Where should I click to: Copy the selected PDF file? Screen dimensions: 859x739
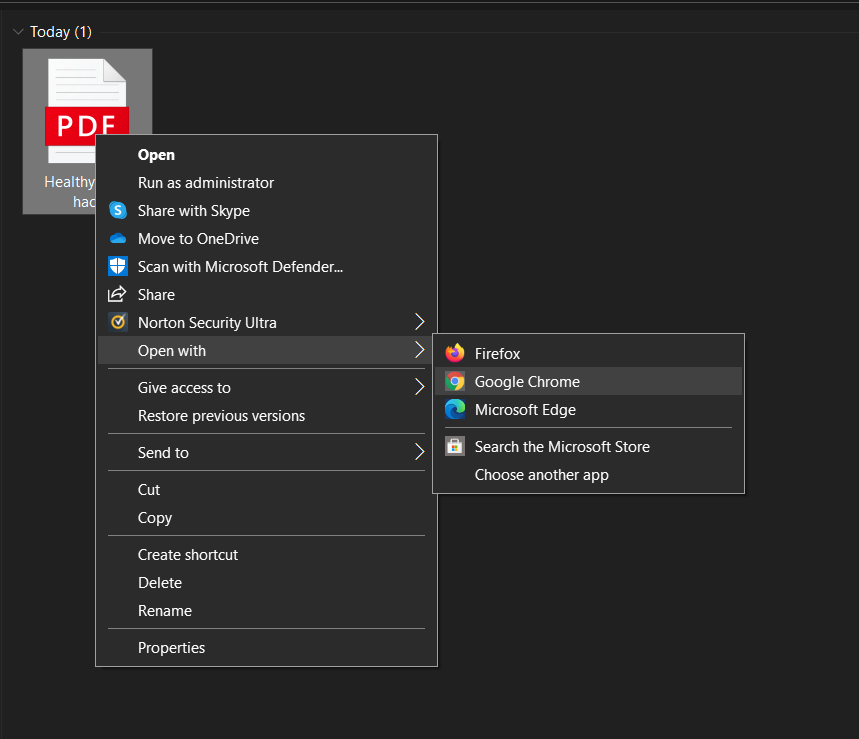pos(266,518)
